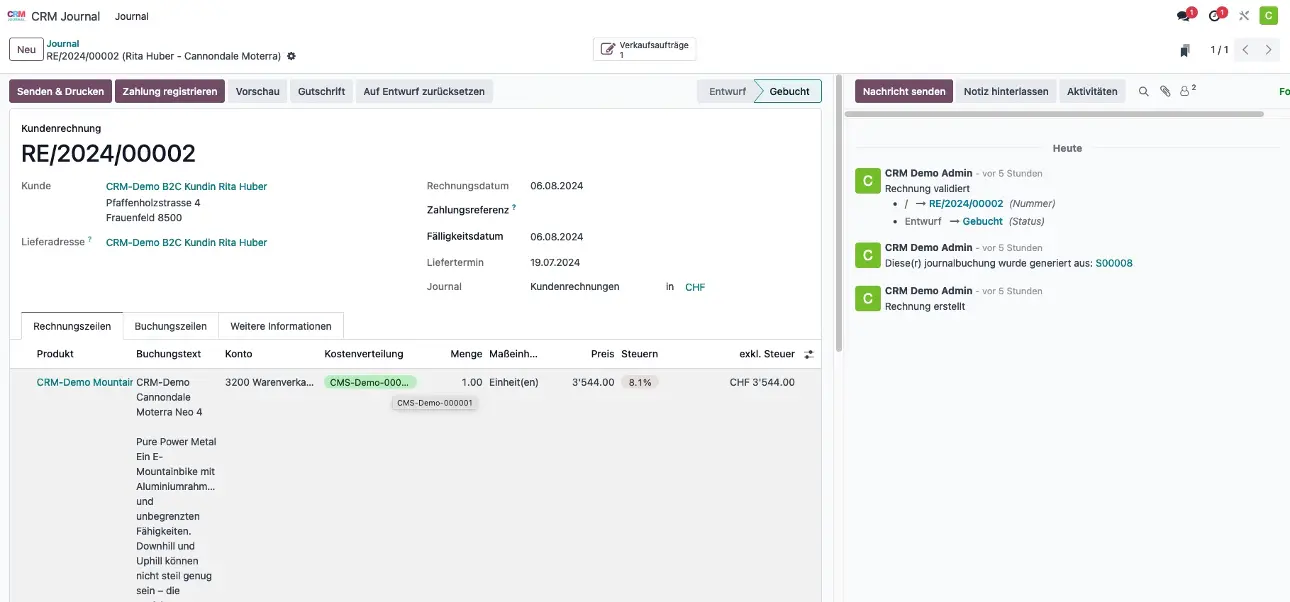Select the Entwurf status stage
The image size is (1290, 602).
pyautogui.click(x=727, y=92)
